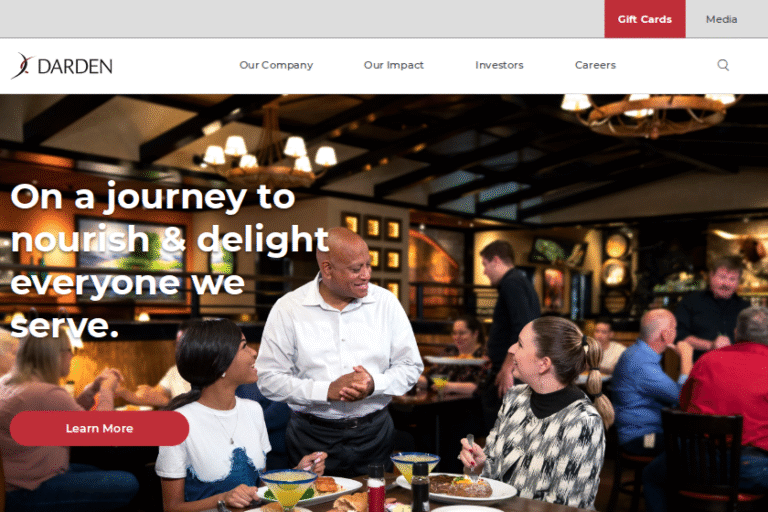Click the chandelier with white lampshades
The width and height of the screenshot is (768, 512).
pos(269,157)
